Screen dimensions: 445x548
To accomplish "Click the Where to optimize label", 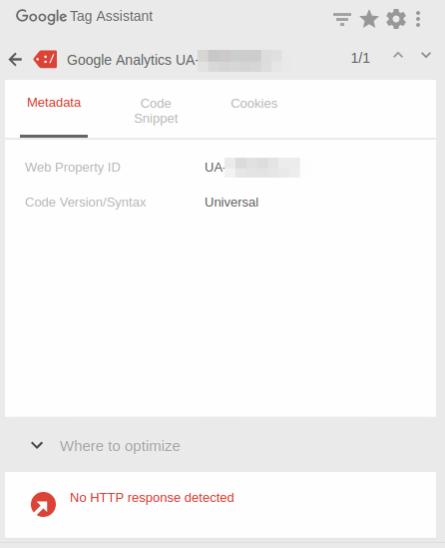I will tap(120, 446).
